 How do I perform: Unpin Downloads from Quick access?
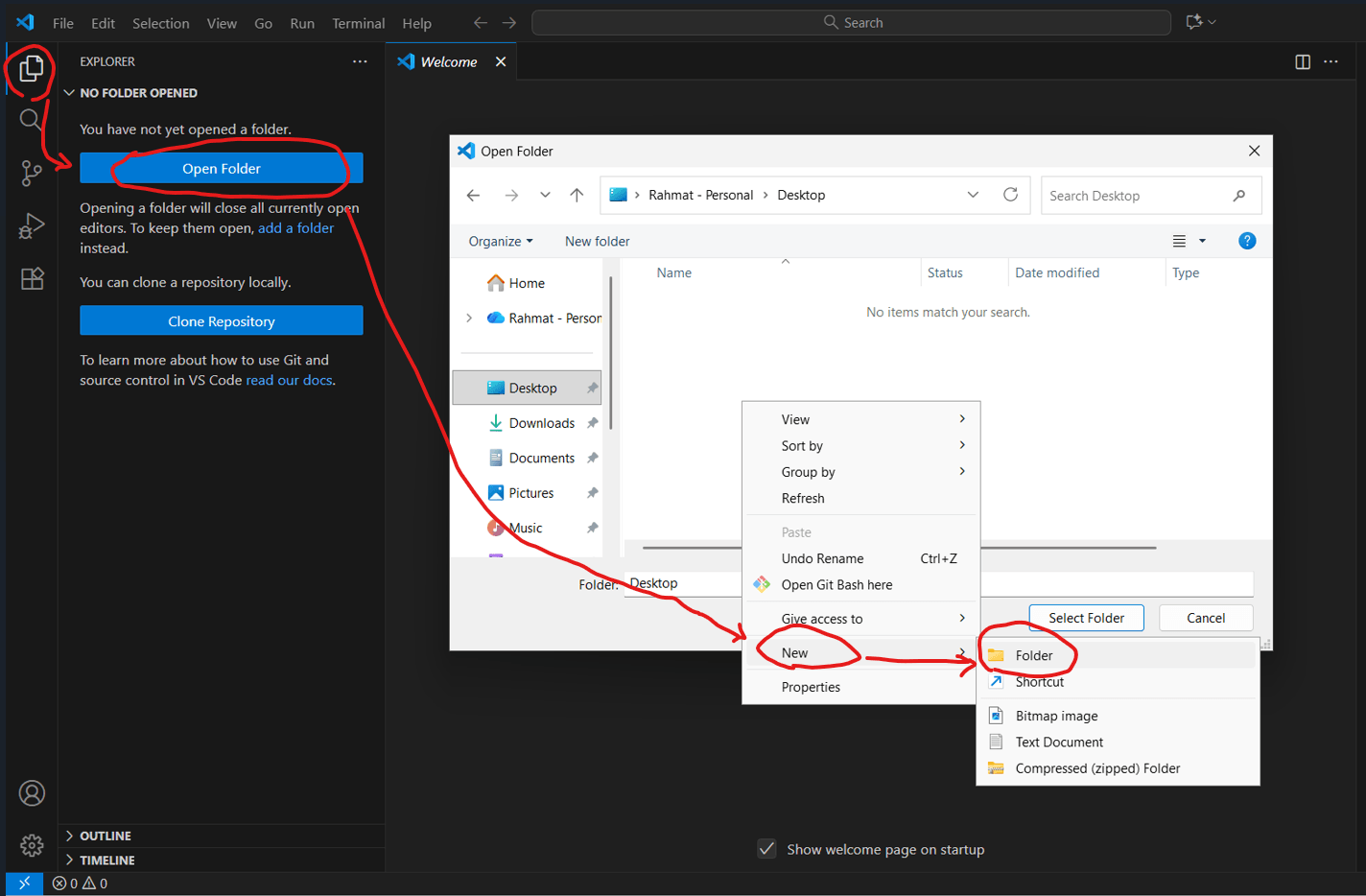click(592, 422)
